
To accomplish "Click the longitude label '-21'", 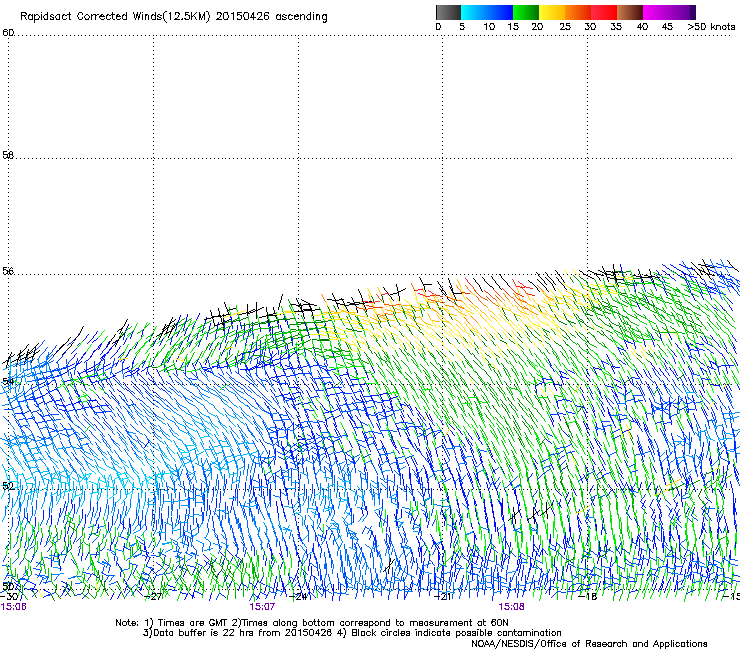I will pos(442,597).
